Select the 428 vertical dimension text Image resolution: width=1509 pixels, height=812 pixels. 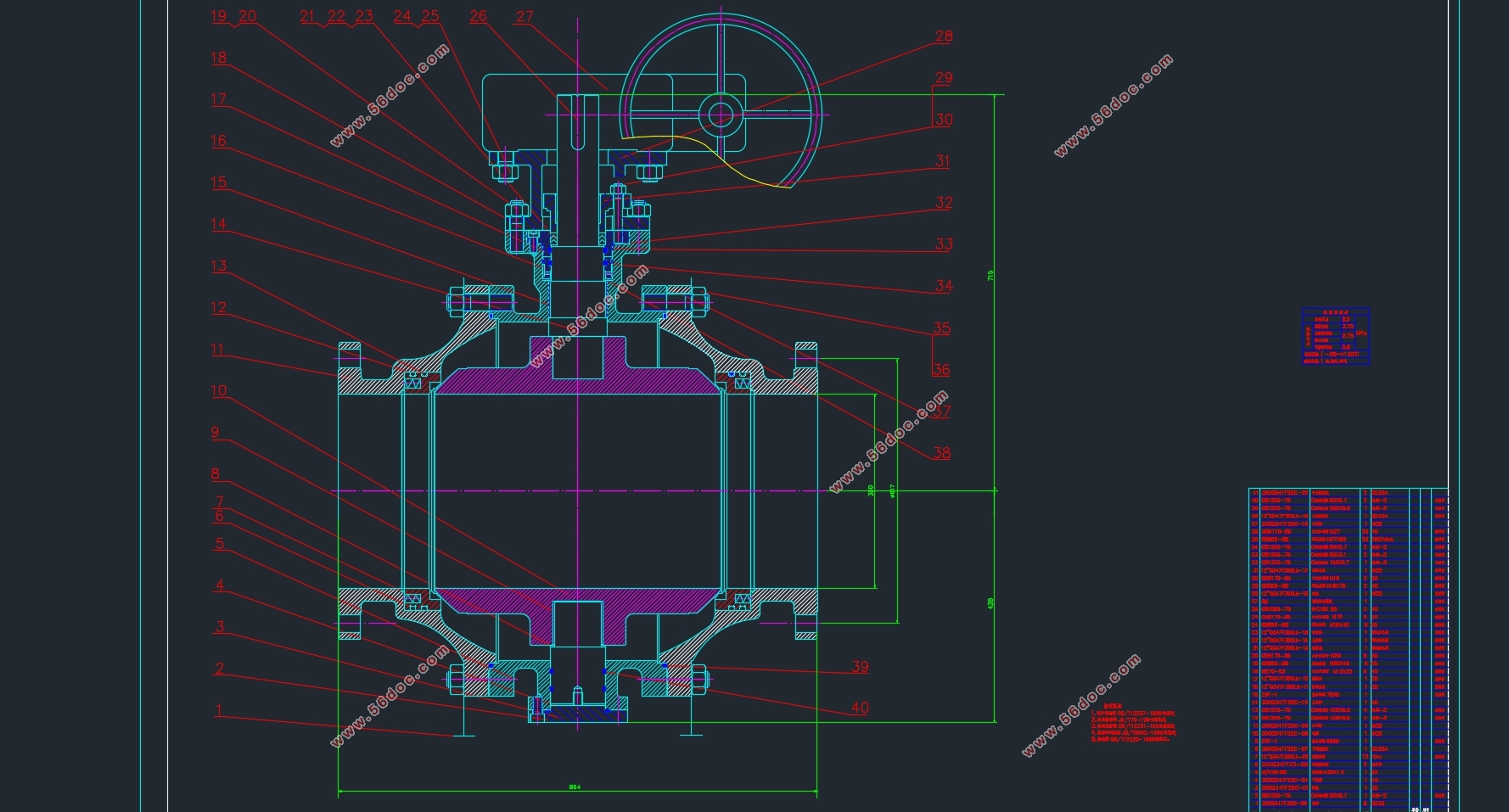990,603
